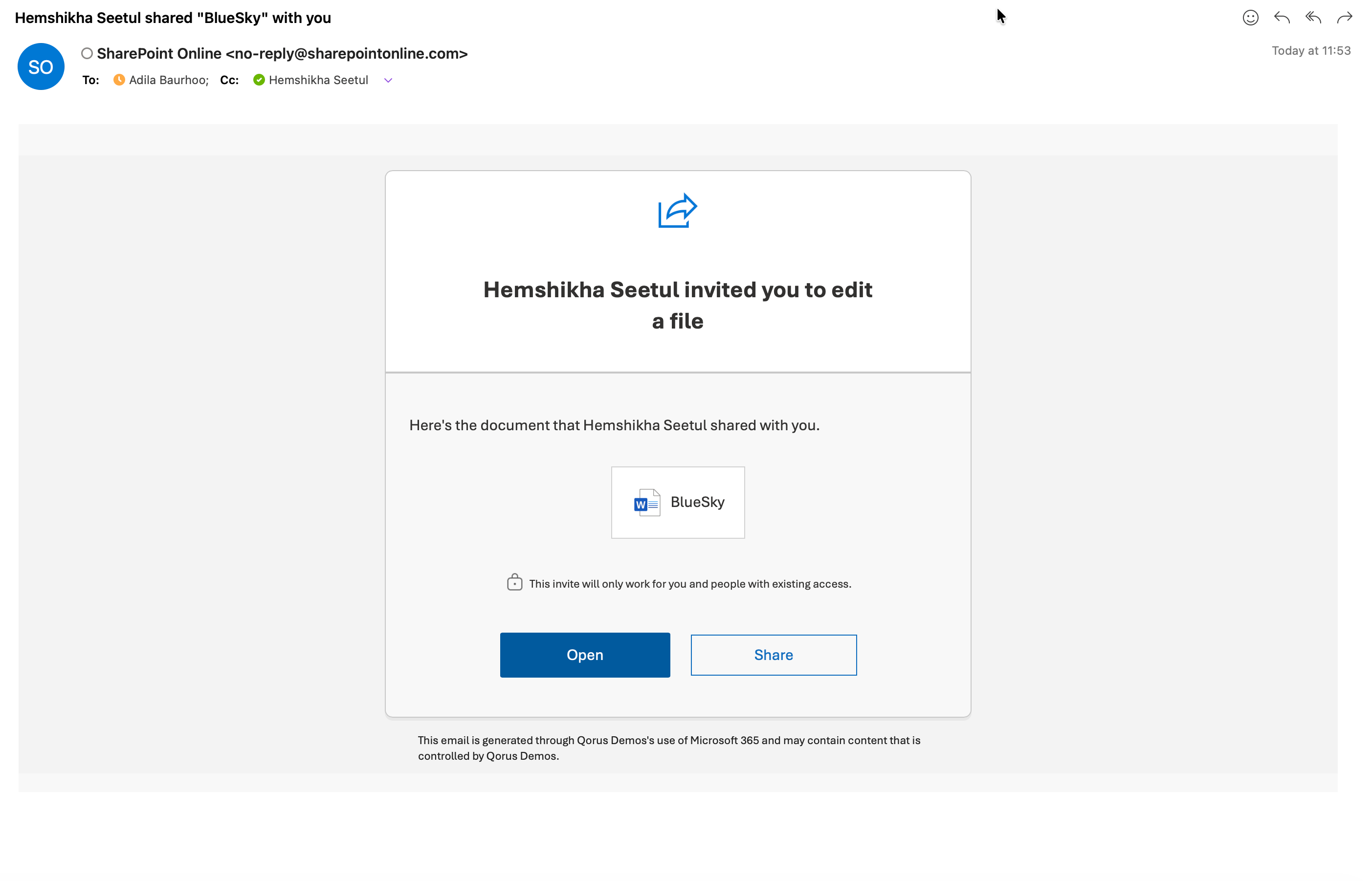
Task: Click presence status circle beside SharePoint Online
Action: 87,53
